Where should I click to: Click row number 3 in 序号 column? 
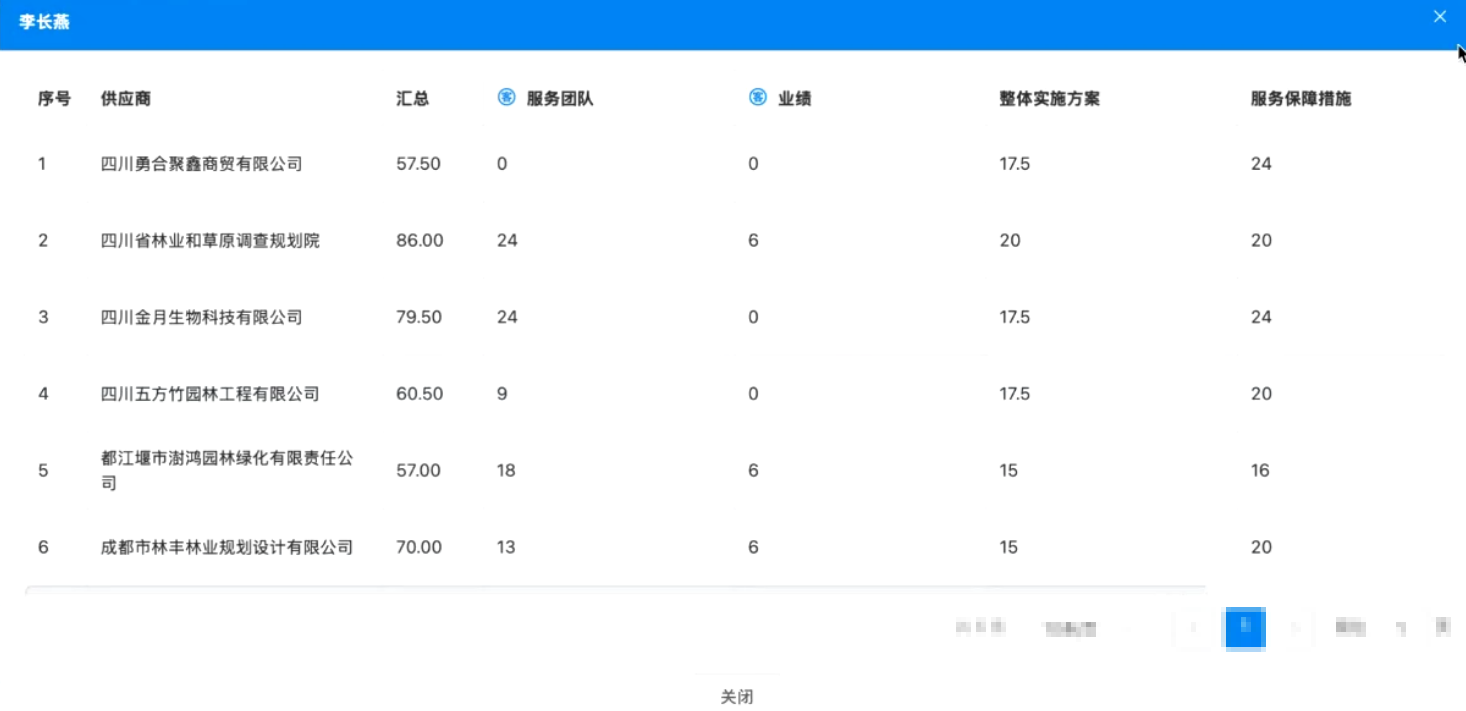pos(43,317)
